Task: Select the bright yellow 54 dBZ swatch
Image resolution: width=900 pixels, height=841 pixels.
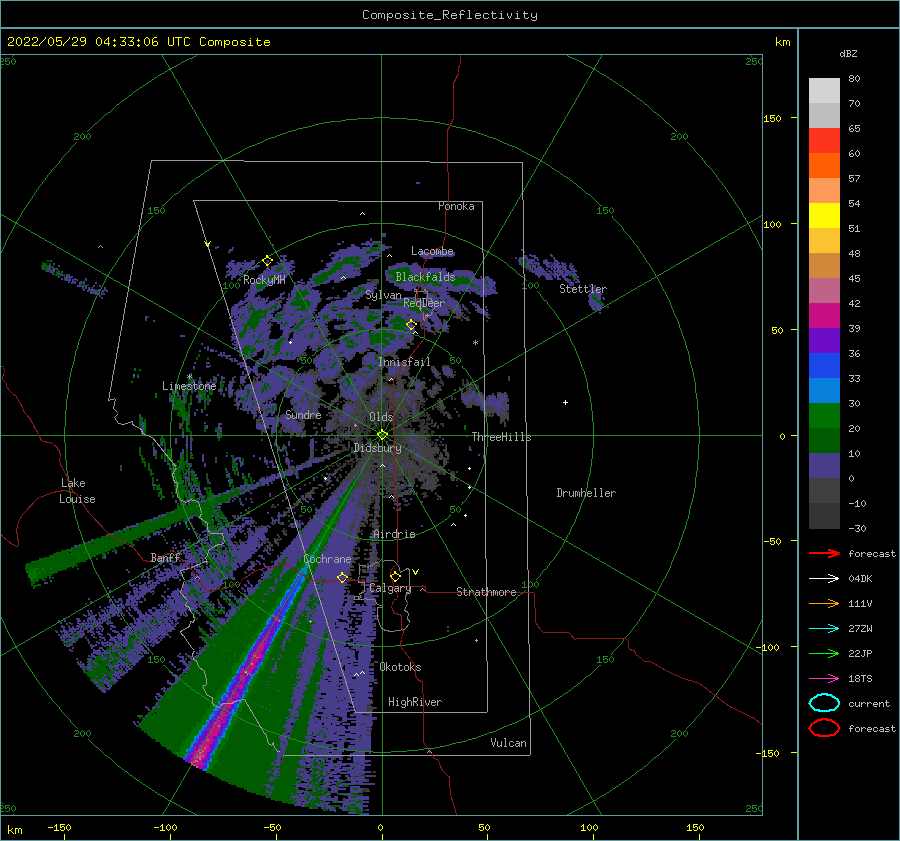Action: pyautogui.click(x=824, y=215)
